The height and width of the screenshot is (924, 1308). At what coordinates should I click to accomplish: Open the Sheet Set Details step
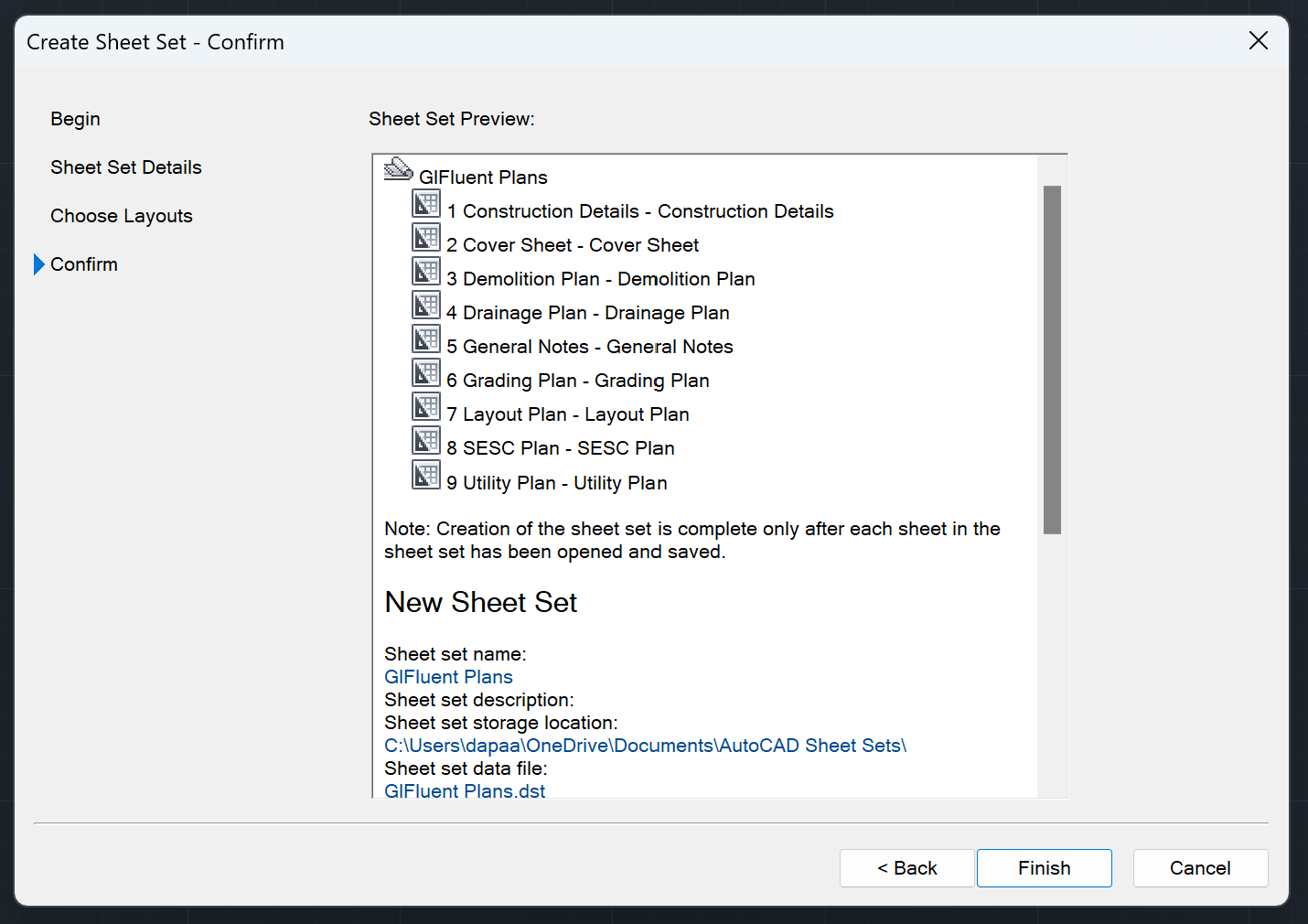tap(125, 167)
